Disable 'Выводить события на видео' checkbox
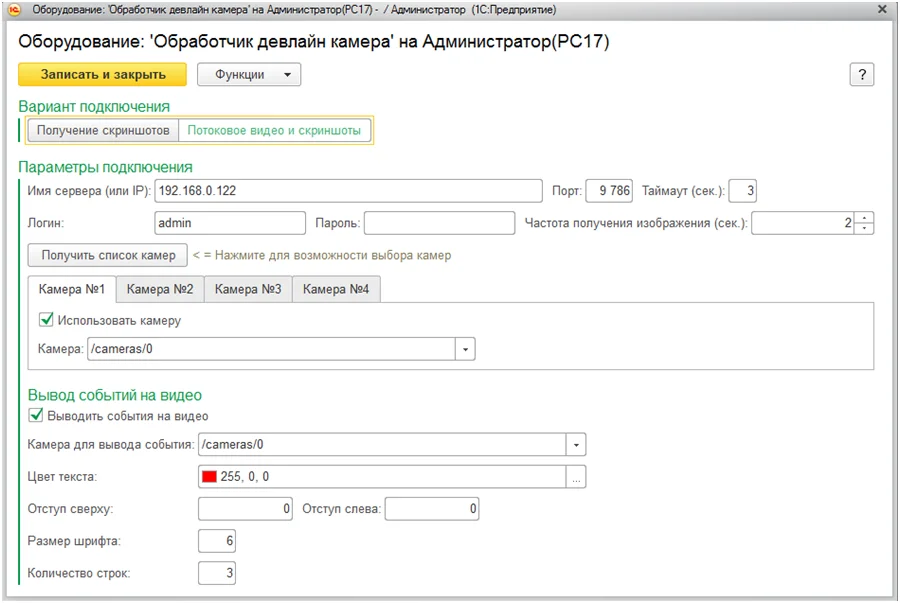The height and width of the screenshot is (603, 900). tap(37, 416)
